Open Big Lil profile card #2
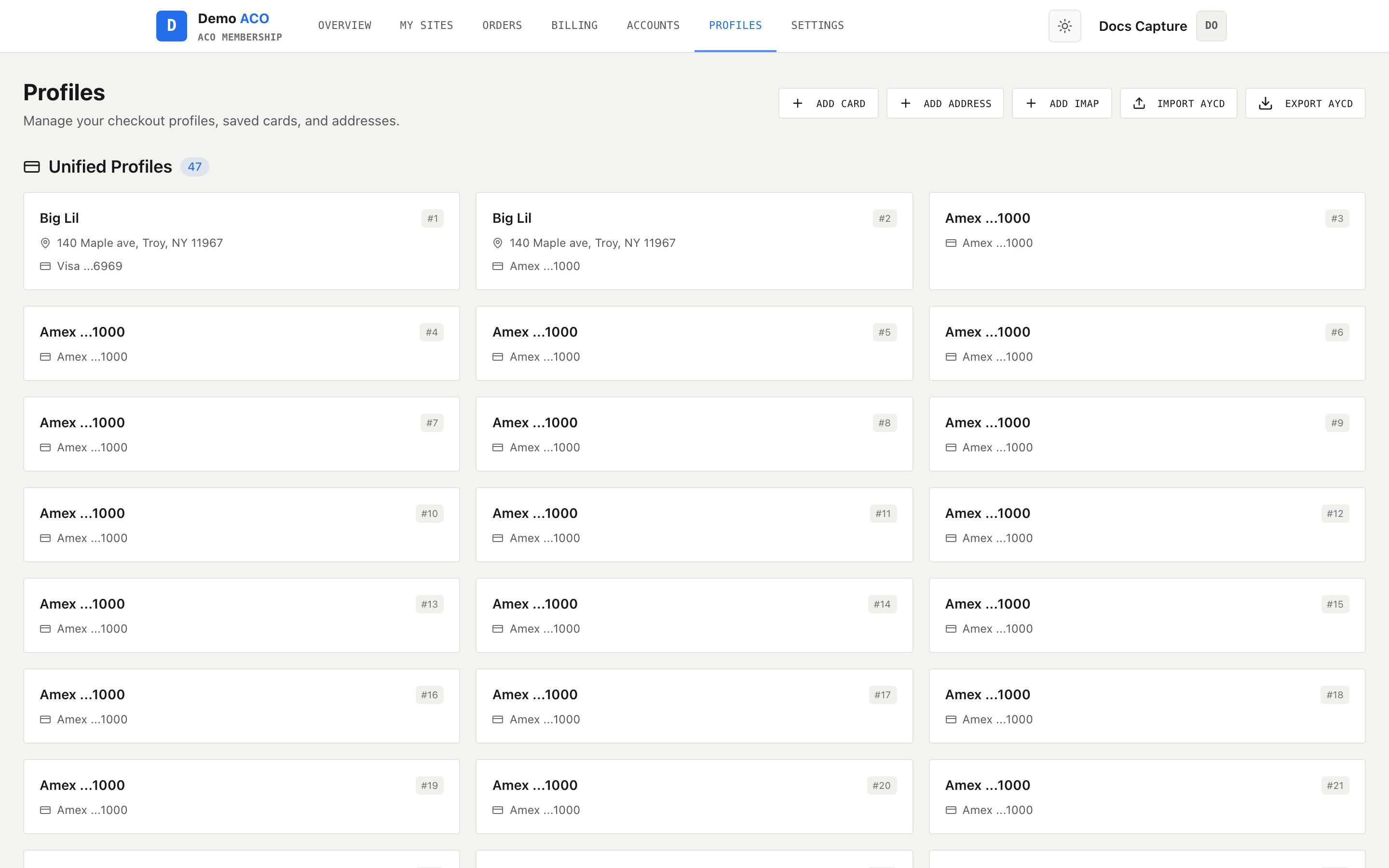 pos(694,241)
